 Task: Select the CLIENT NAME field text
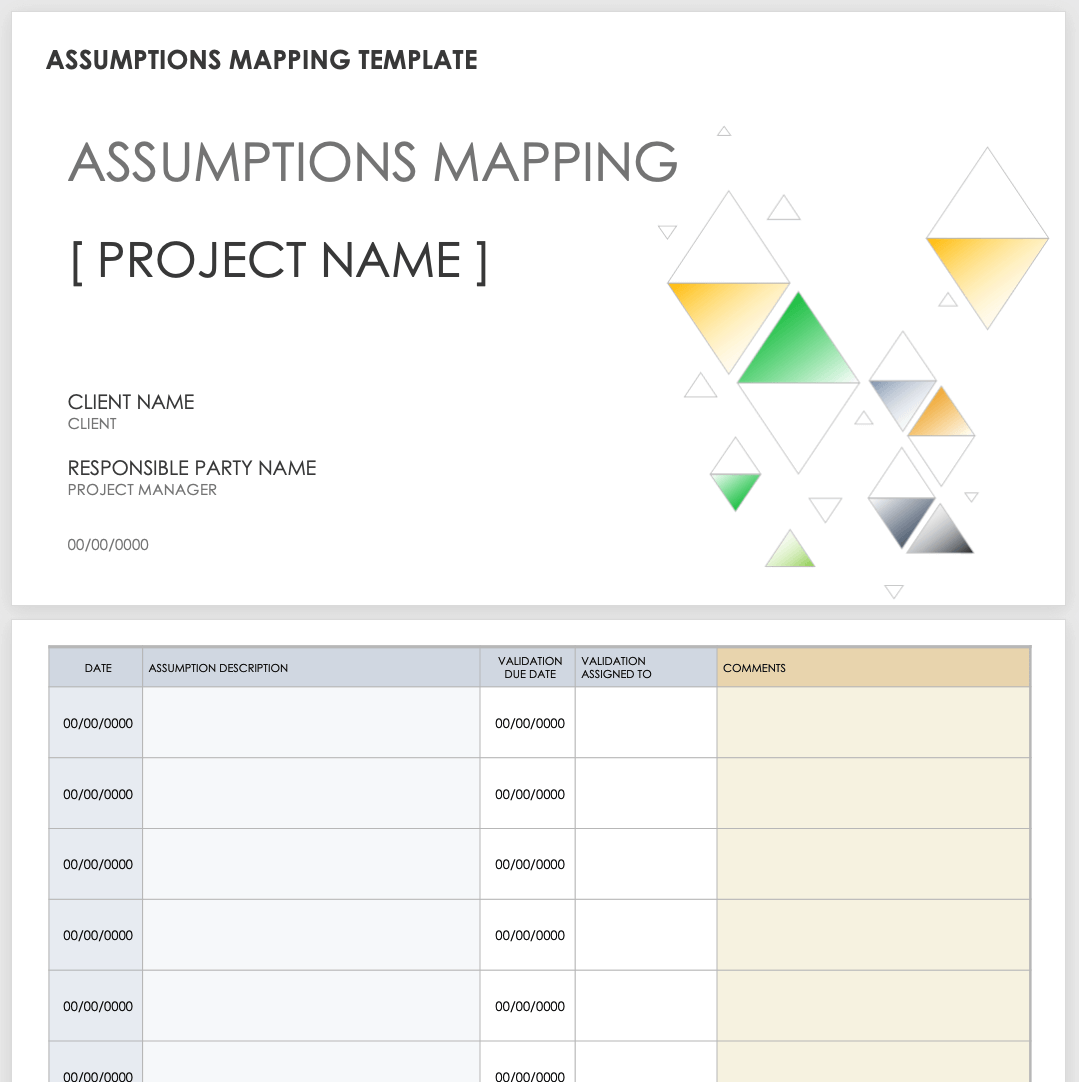tap(131, 402)
